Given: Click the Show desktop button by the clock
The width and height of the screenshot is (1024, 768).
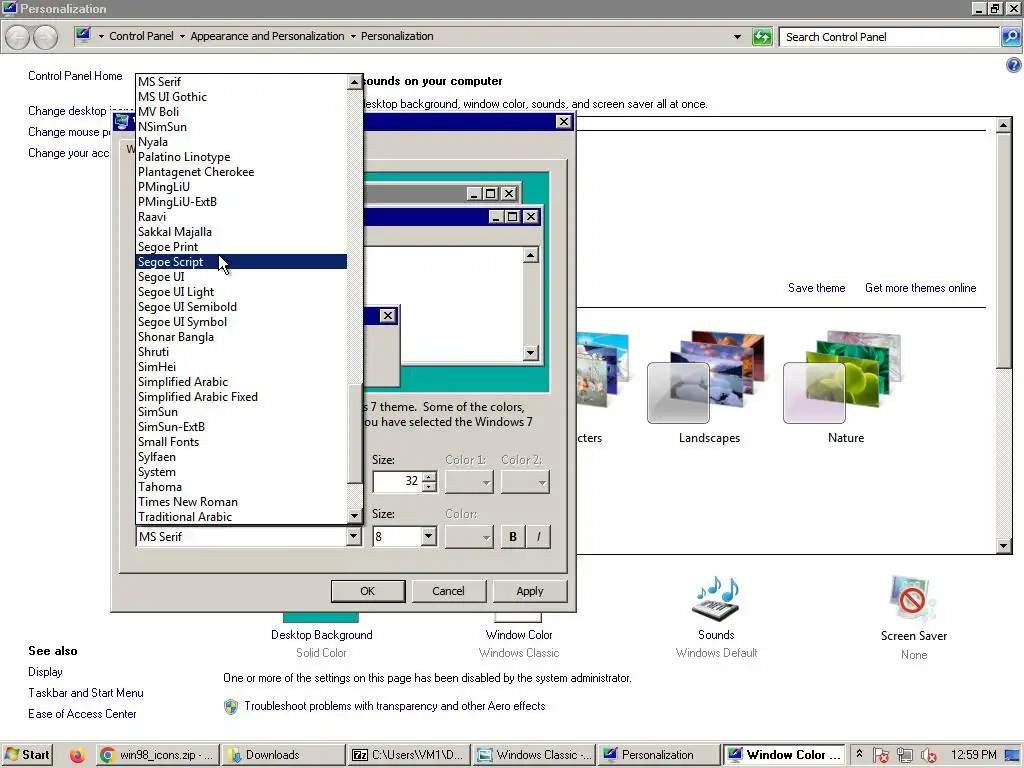Looking at the screenshot, I should pos(1013,755).
